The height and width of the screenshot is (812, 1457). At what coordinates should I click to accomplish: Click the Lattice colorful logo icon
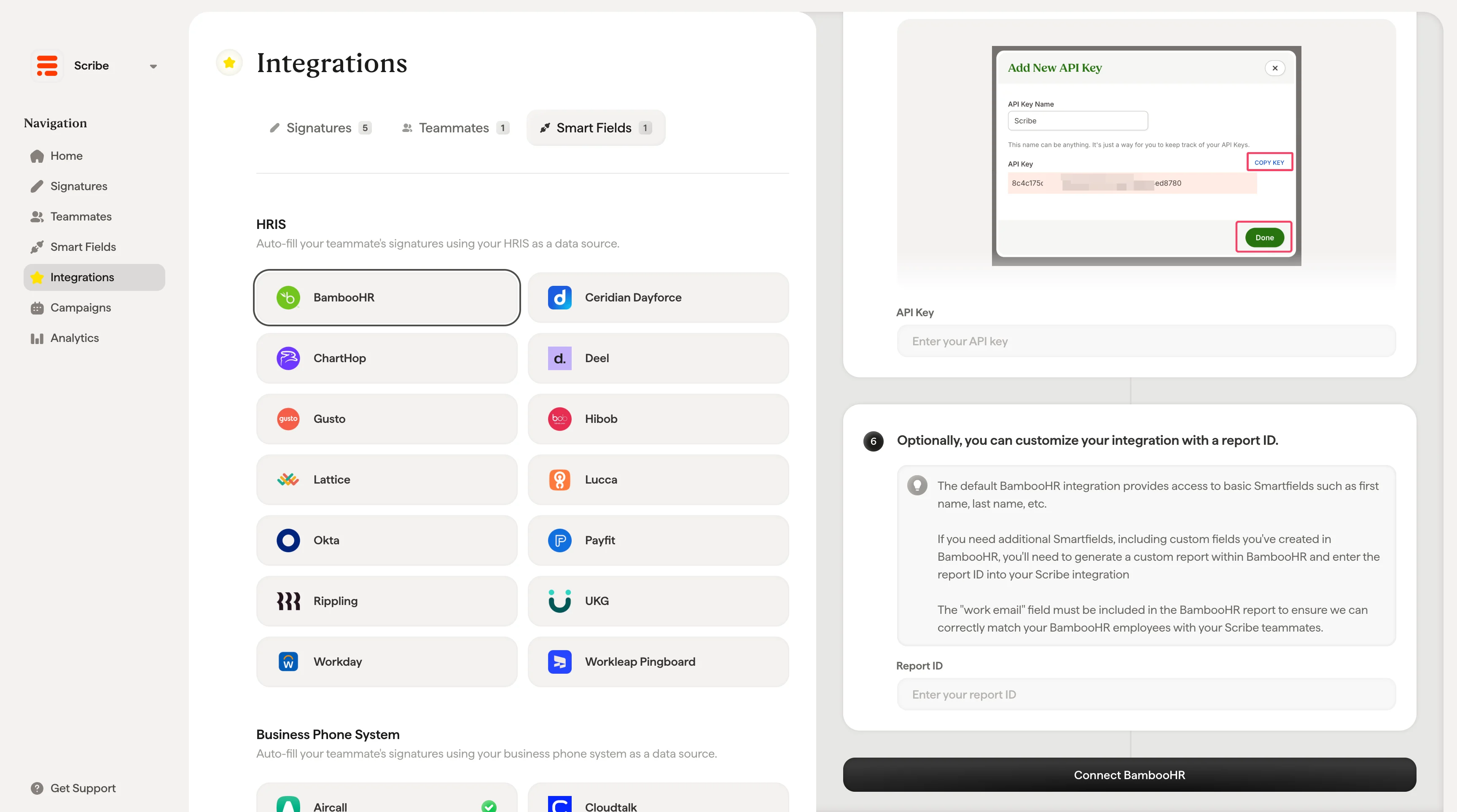(288, 479)
